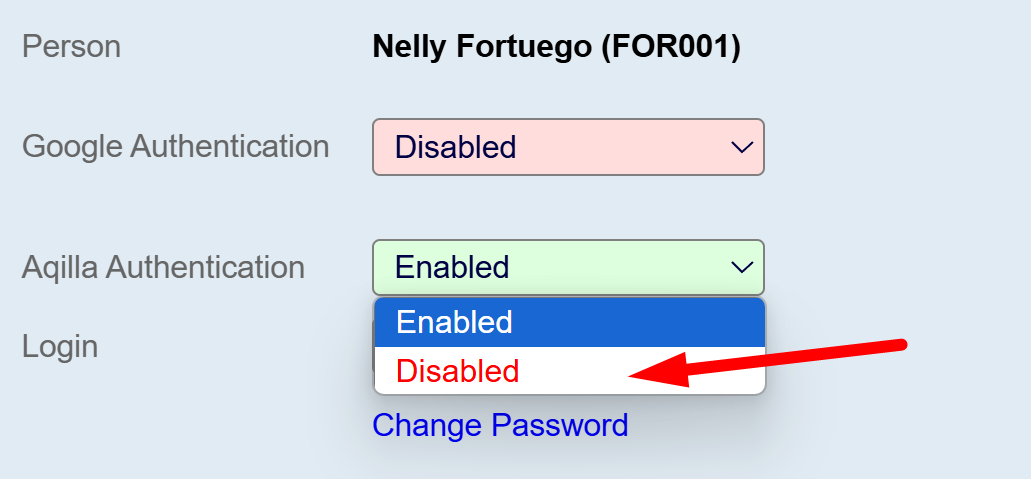Click the Login field label
This screenshot has height=479, width=1031.
[x=60, y=346]
